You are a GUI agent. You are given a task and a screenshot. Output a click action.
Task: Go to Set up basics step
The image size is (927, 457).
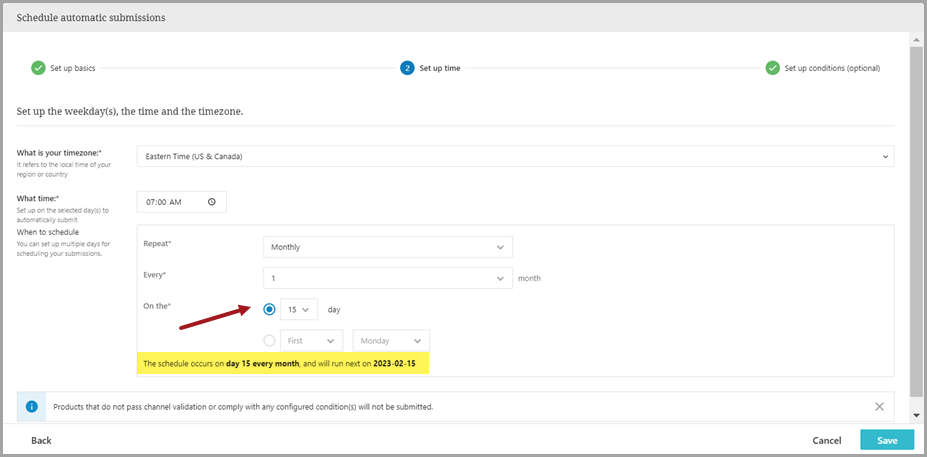tap(72, 68)
